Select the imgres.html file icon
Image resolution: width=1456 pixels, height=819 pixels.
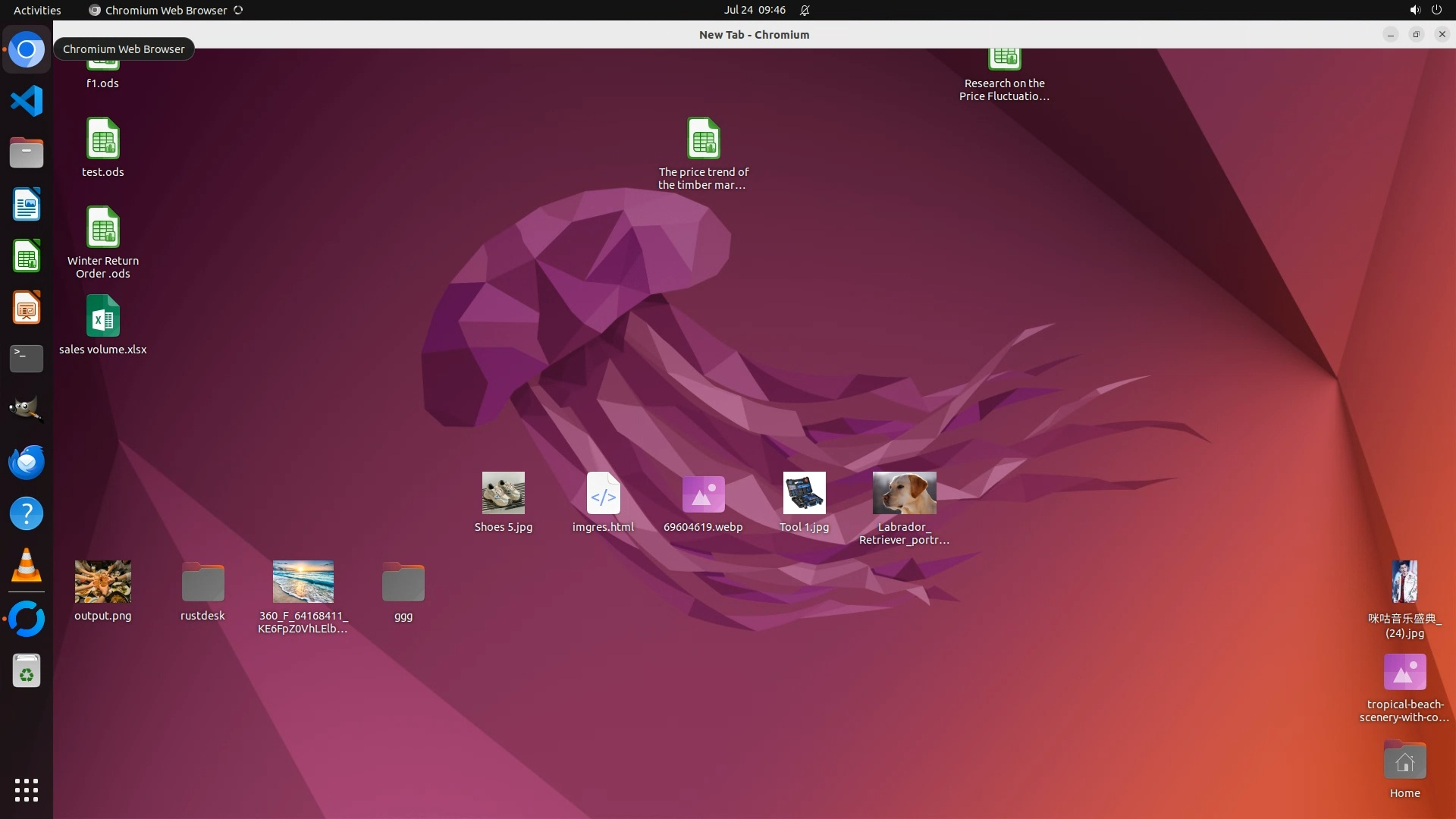point(603,494)
